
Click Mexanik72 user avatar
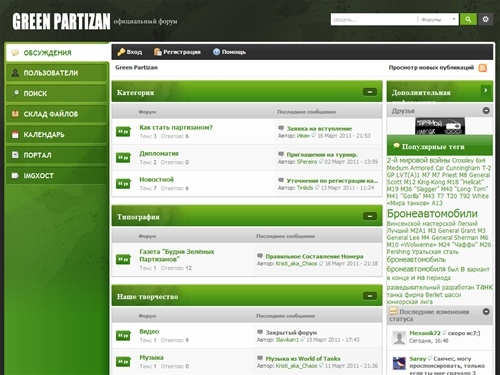(399, 338)
